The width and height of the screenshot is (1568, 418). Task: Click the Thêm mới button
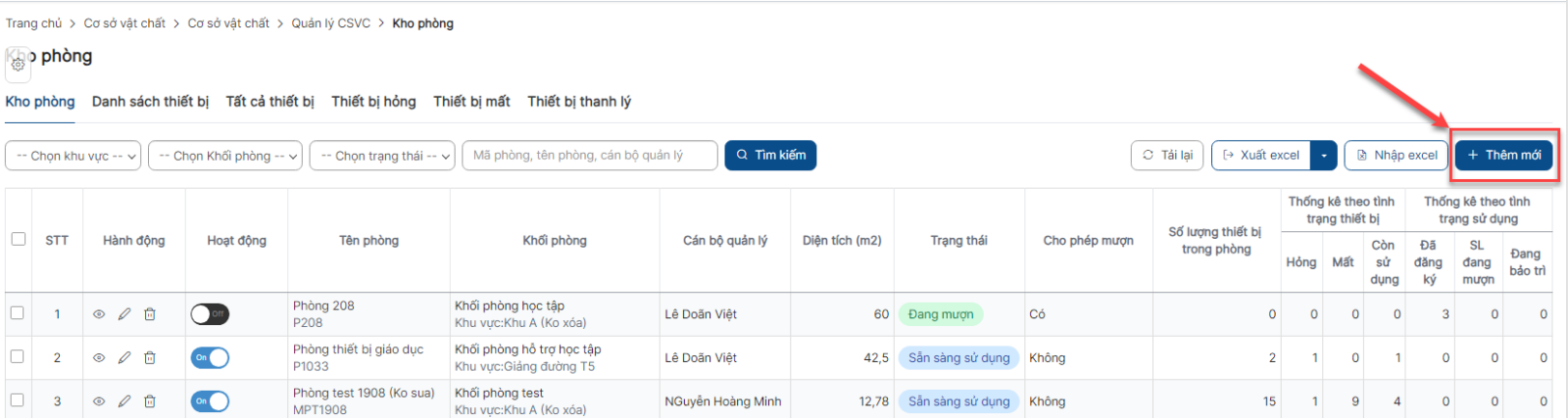point(1503,155)
